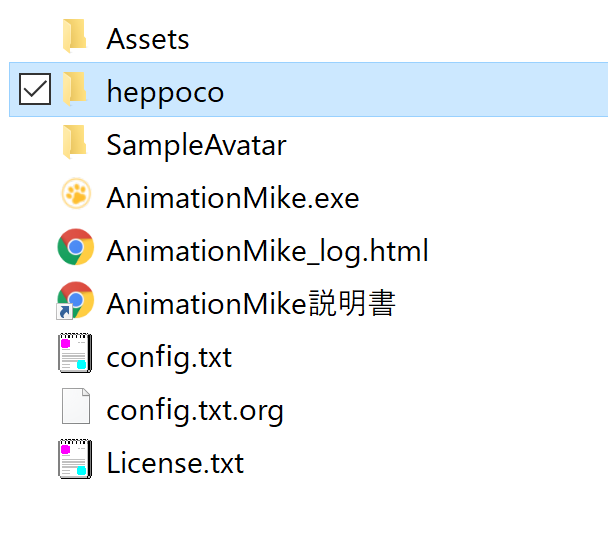Click the config.txt notepad icon
Viewport: 608px width, 553px height.
(x=75, y=353)
